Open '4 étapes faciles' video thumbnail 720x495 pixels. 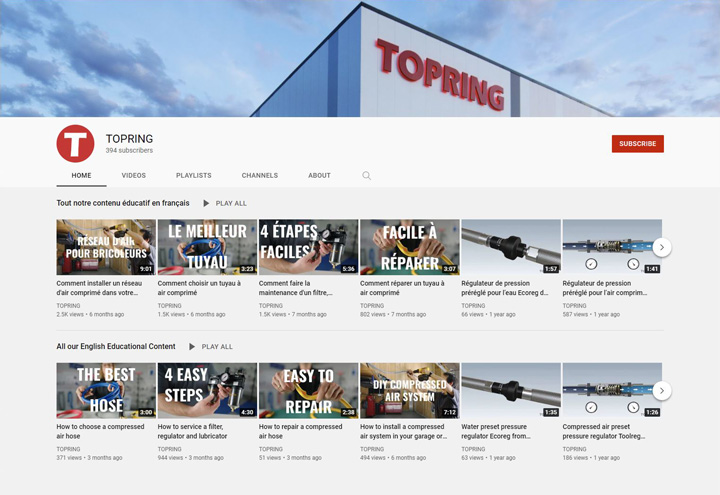pyautogui.click(x=309, y=247)
